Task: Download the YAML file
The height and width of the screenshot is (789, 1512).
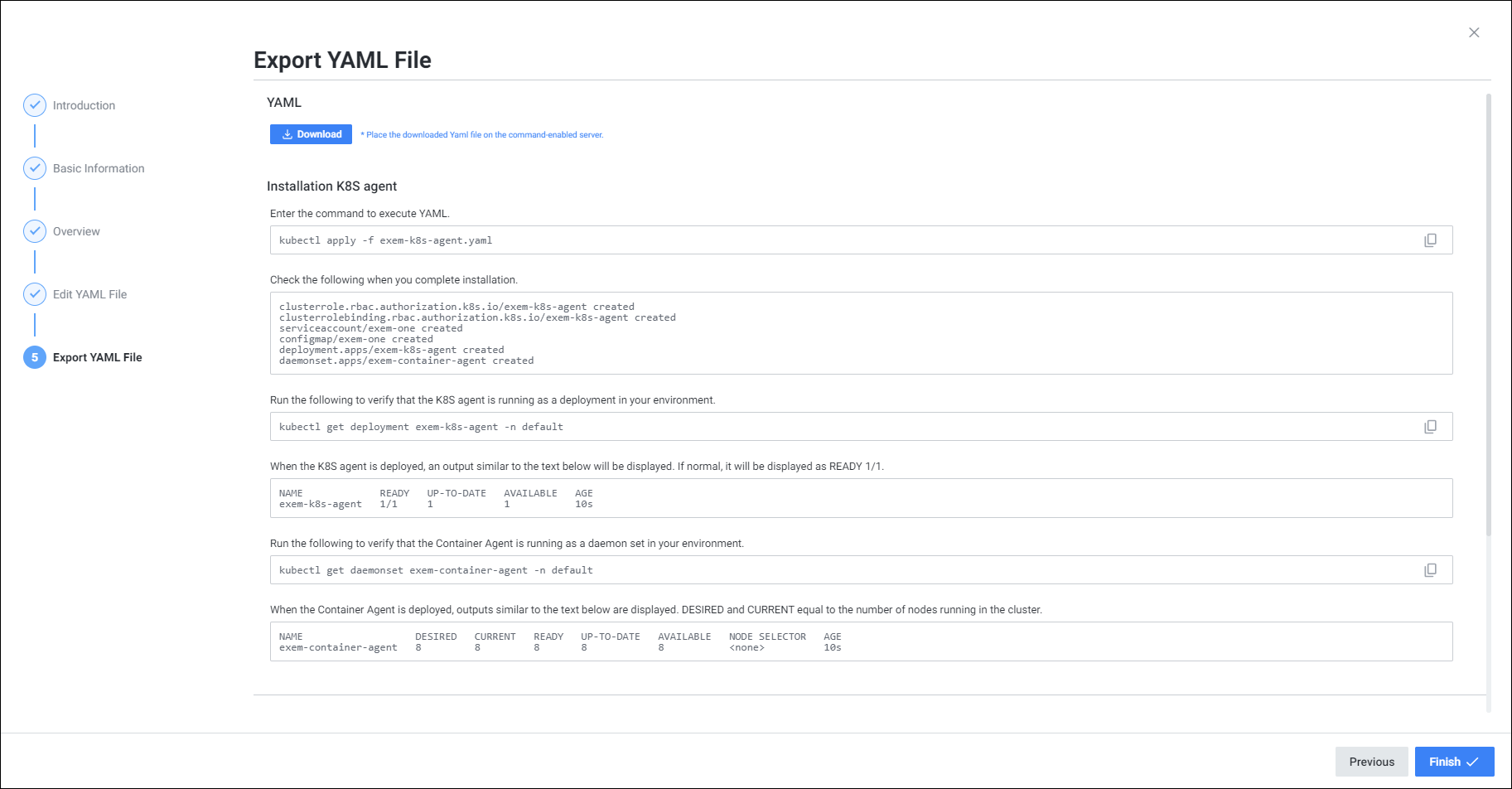Action: coord(311,134)
